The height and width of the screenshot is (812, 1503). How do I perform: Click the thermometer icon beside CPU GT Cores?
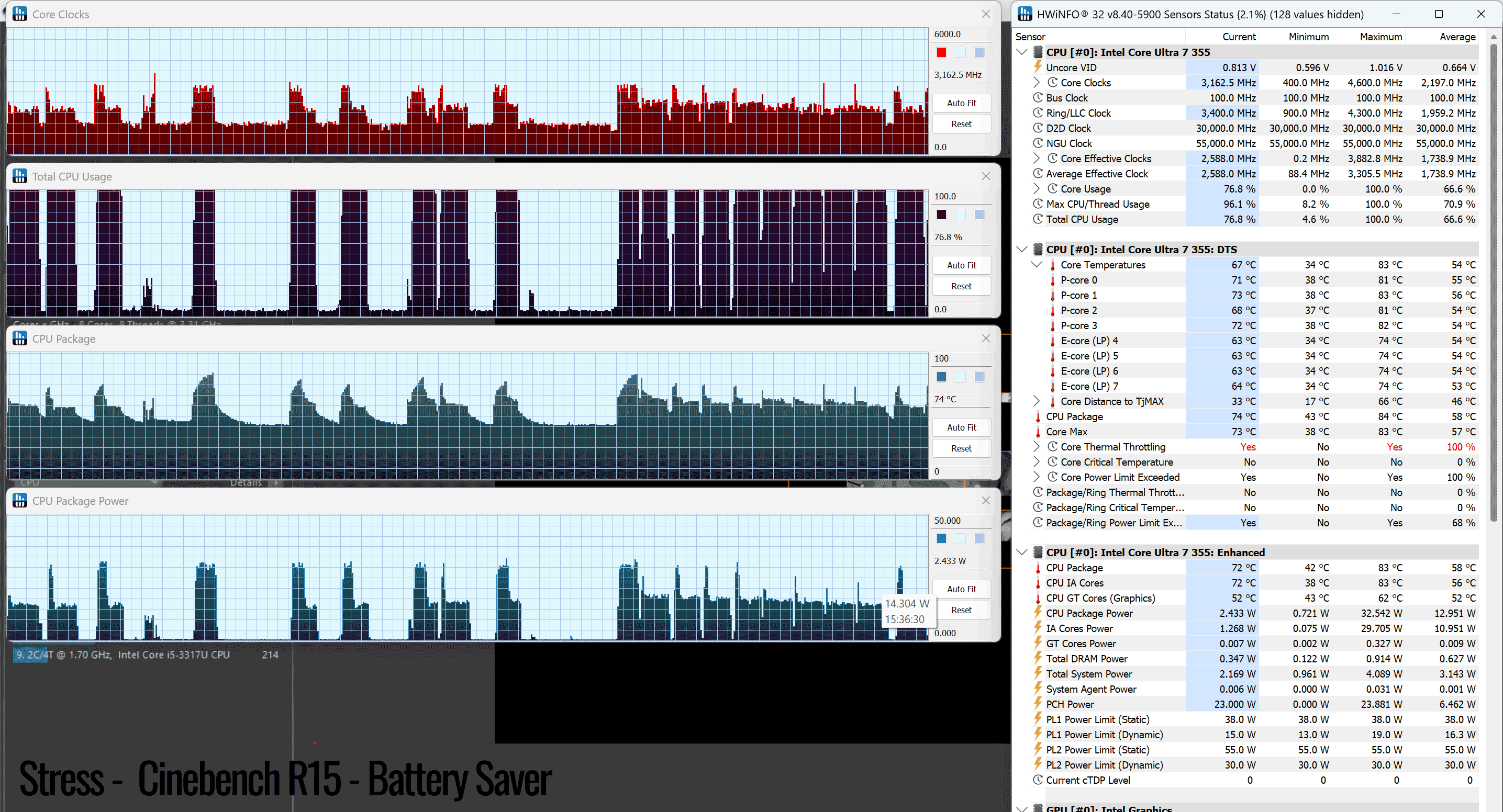1038,598
